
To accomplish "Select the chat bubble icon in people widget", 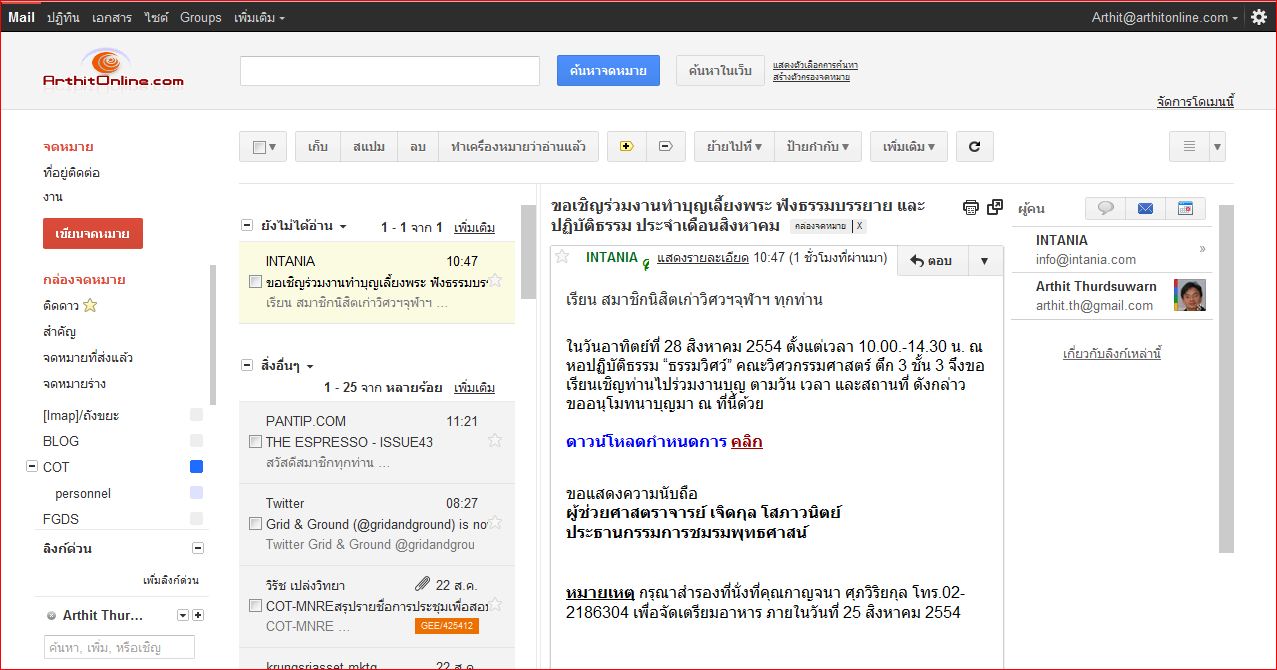I will [x=1104, y=208].
